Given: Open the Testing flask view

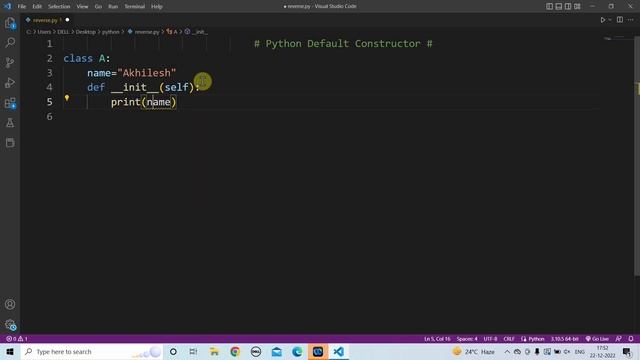Looking at the screenshot, I should [10, 122].
